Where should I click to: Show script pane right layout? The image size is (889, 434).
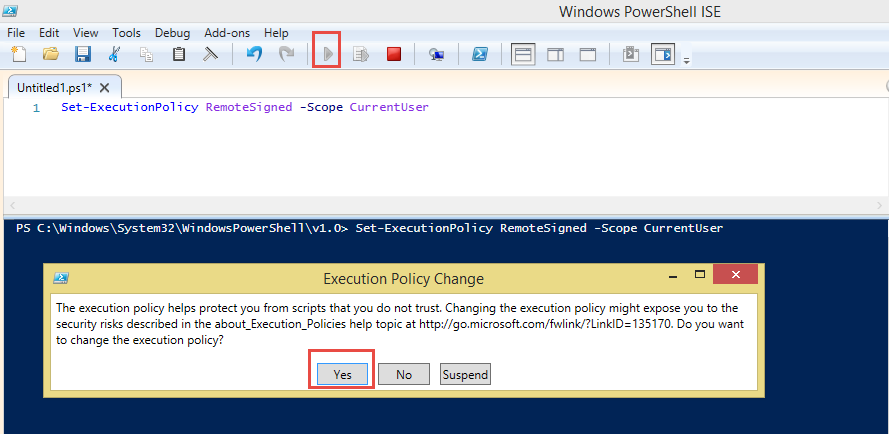[556, 54]
